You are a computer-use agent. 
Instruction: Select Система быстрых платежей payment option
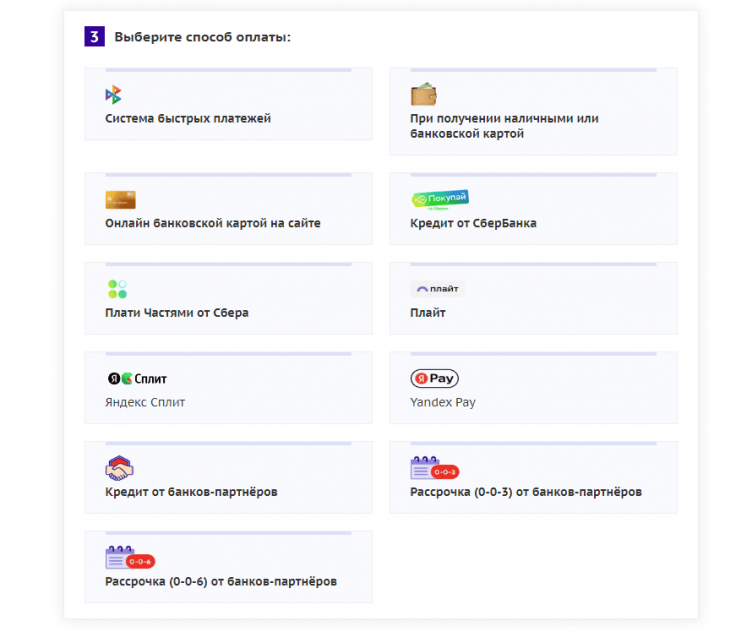pyautogui.click(x=188, y=118)
